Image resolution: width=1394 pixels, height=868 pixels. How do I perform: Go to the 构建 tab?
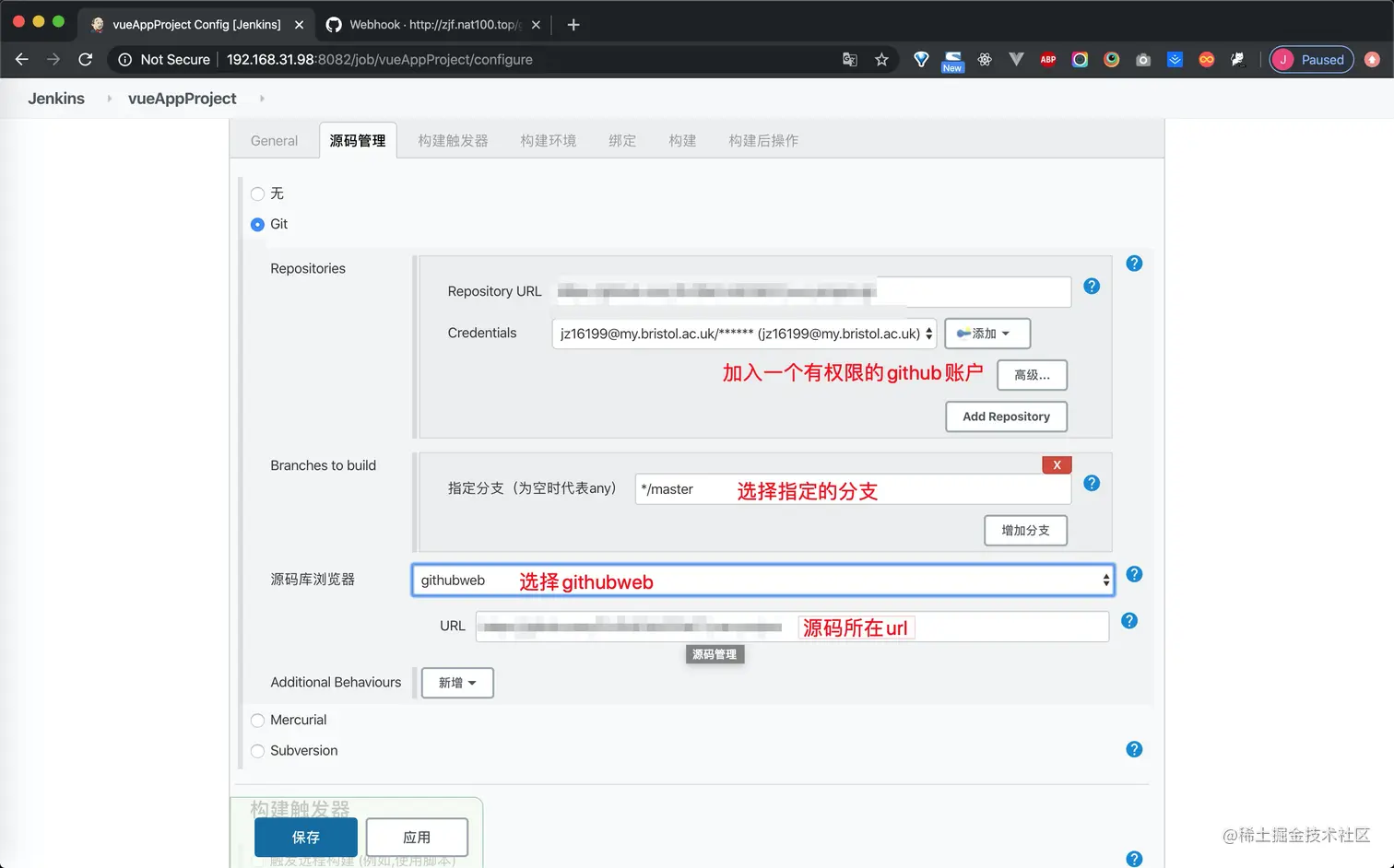(682, 141)
